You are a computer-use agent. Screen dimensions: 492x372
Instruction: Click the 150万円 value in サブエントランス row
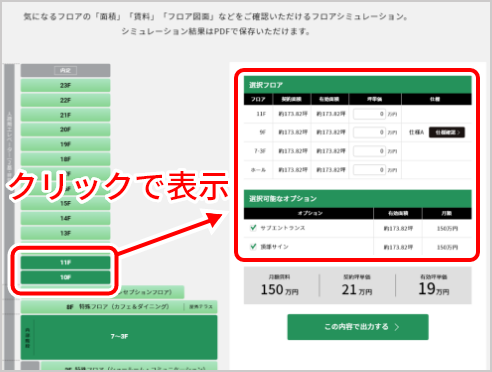(x=447, y=228)
